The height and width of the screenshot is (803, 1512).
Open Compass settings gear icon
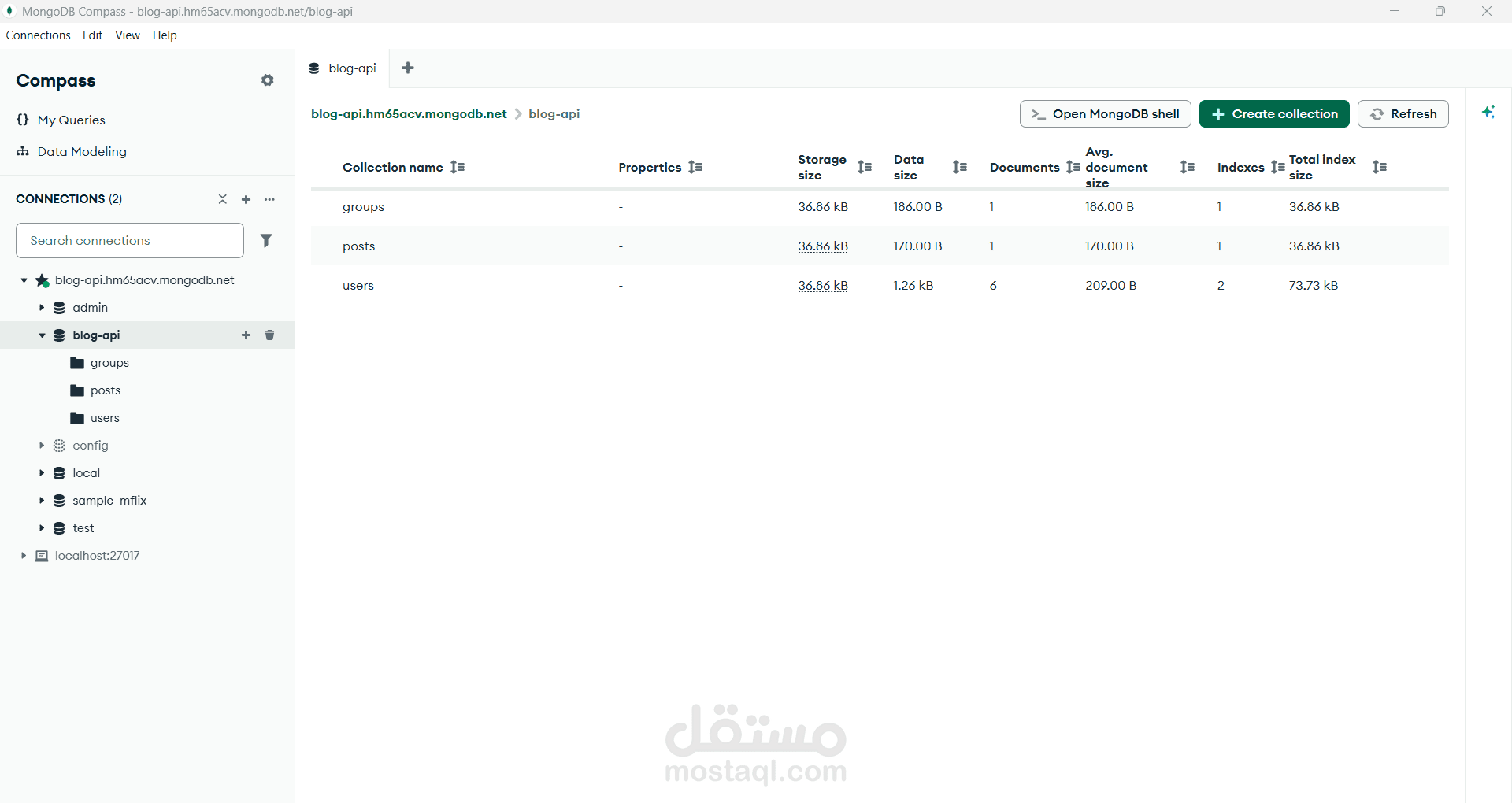[268, 80]
